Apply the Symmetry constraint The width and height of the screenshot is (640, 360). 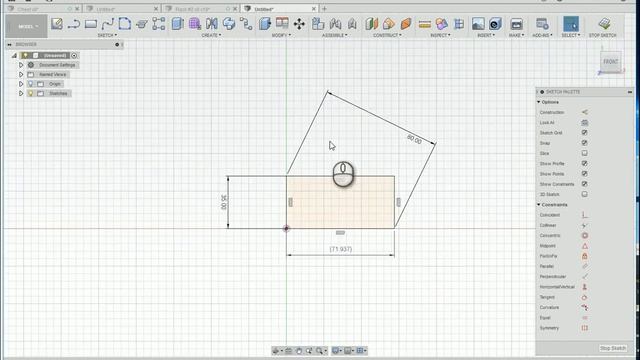click(584, 328)
